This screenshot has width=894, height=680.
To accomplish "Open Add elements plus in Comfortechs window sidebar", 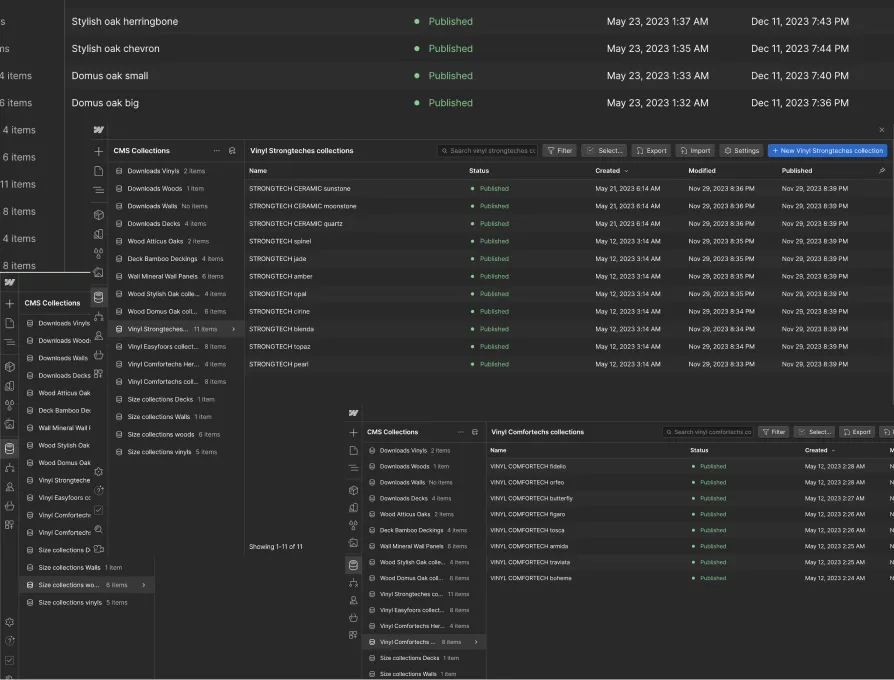I will [x=353, y=433].
